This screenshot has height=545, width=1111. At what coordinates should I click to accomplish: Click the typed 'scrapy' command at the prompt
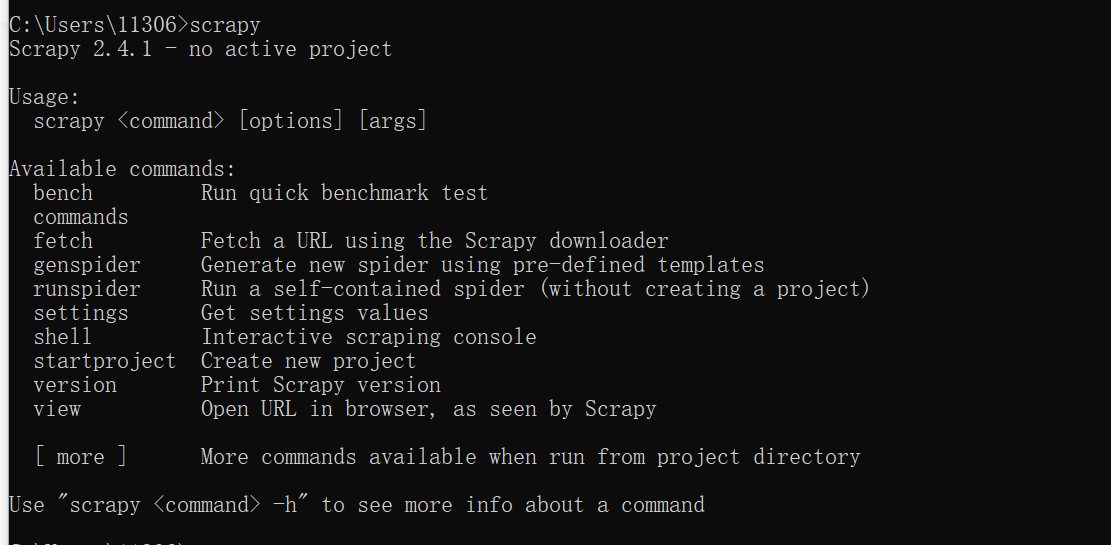click(225, 26)
